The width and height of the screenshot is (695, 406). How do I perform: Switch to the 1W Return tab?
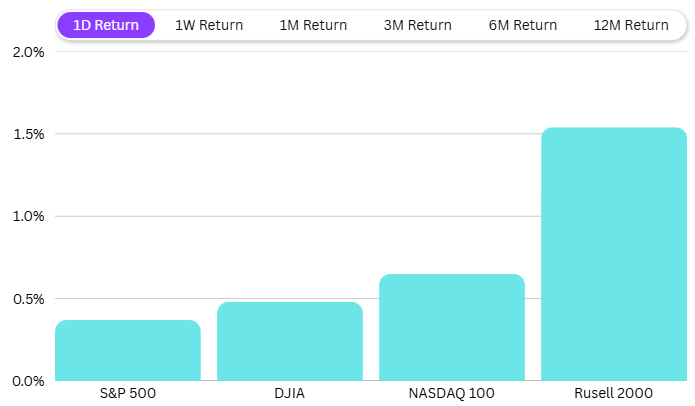tap(209, 25)
